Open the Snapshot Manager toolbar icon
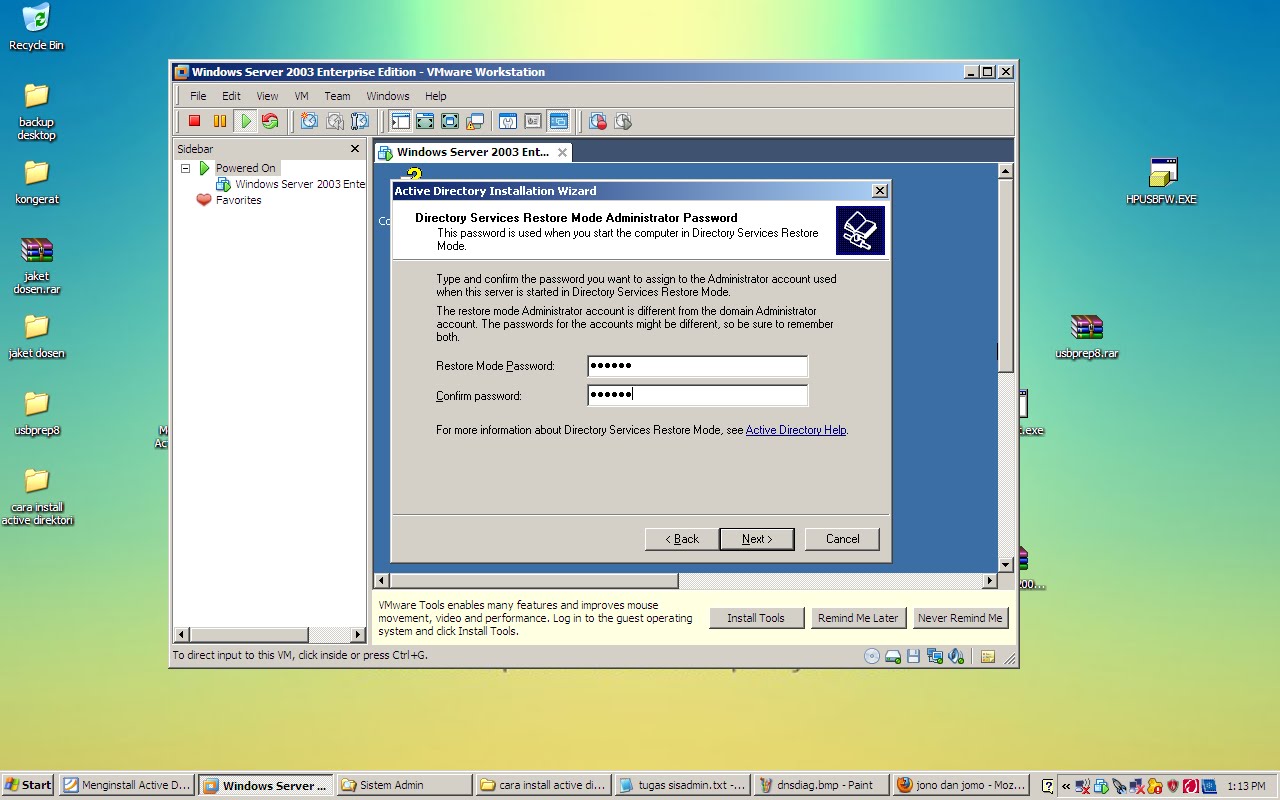This screenshot has height=800, width=1280. 360,121
